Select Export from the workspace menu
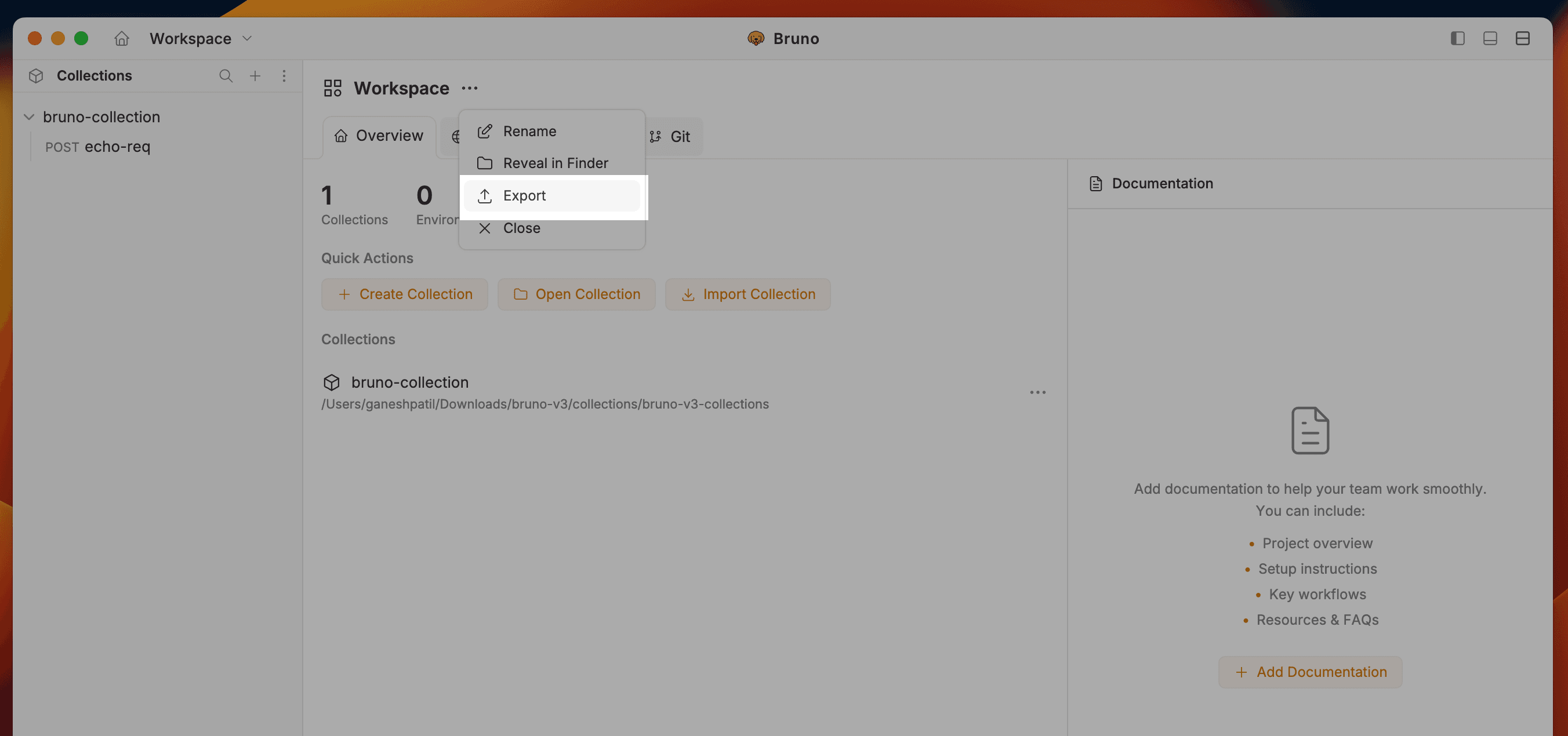Screen dimensions: 1568x736 coord(524,195)
